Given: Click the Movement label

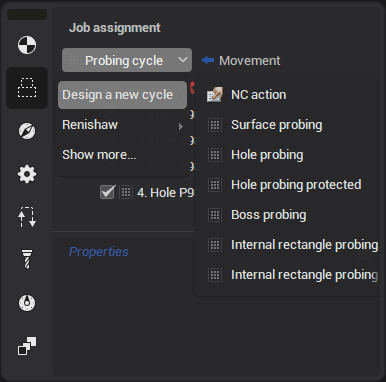Looking at the screenshot, I should click(x=249, y=61).
